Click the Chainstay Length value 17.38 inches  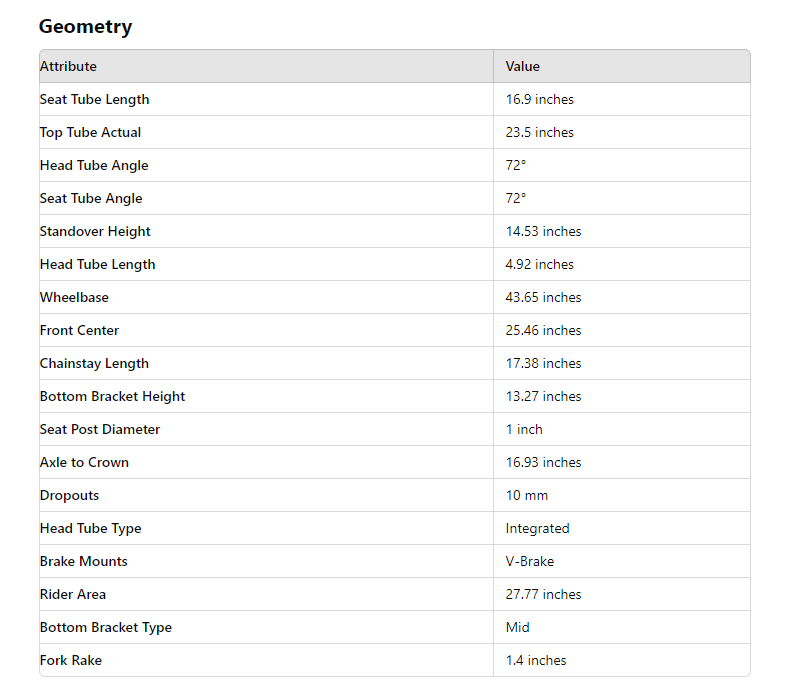543,364
